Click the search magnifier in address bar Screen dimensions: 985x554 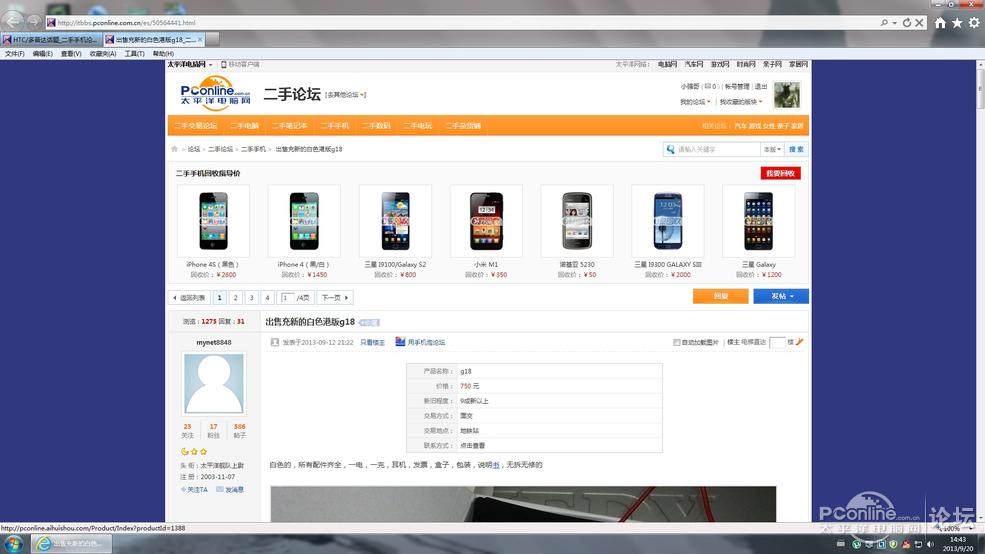pyautogui.click(x=884, y=23)
